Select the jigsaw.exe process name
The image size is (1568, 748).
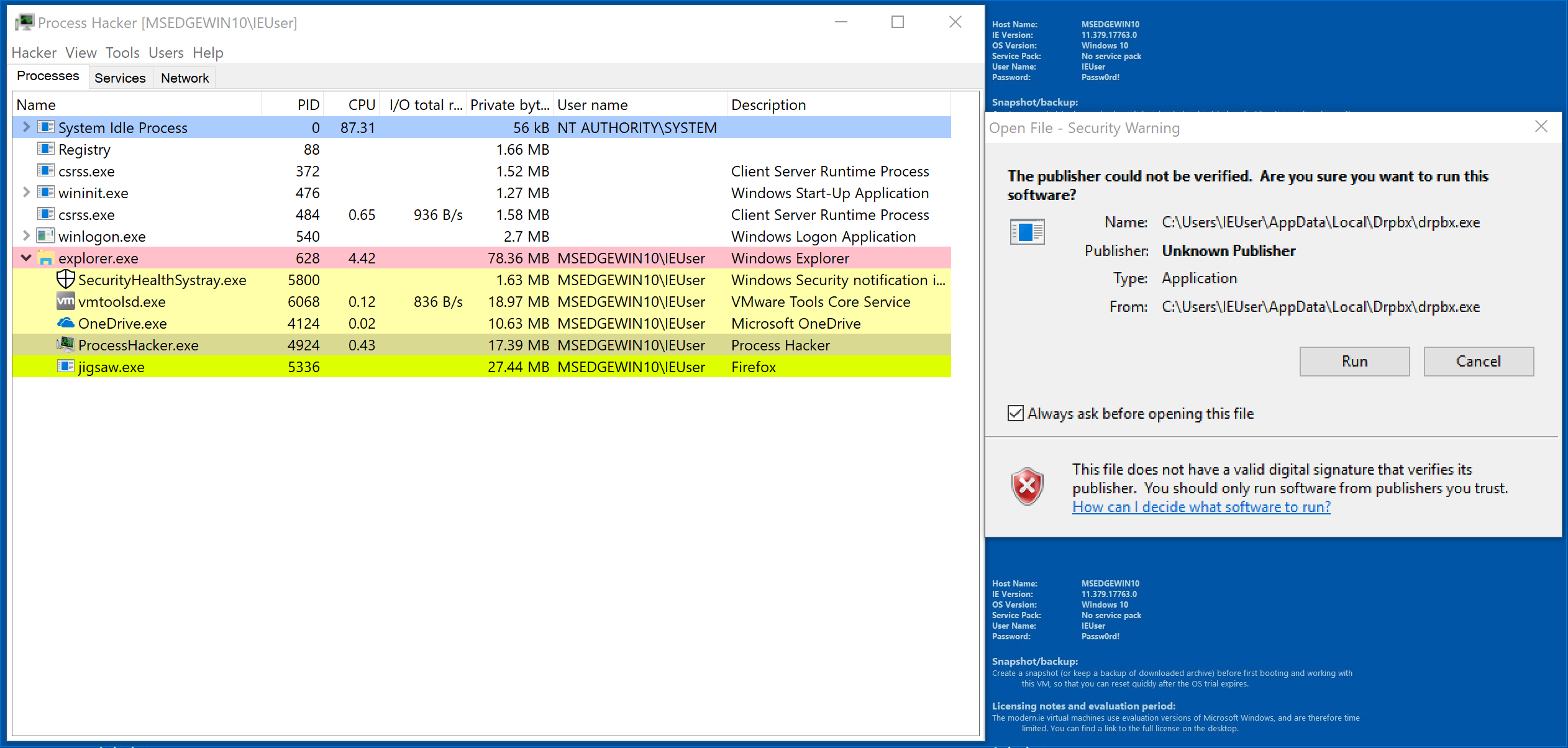click(111, 367)
